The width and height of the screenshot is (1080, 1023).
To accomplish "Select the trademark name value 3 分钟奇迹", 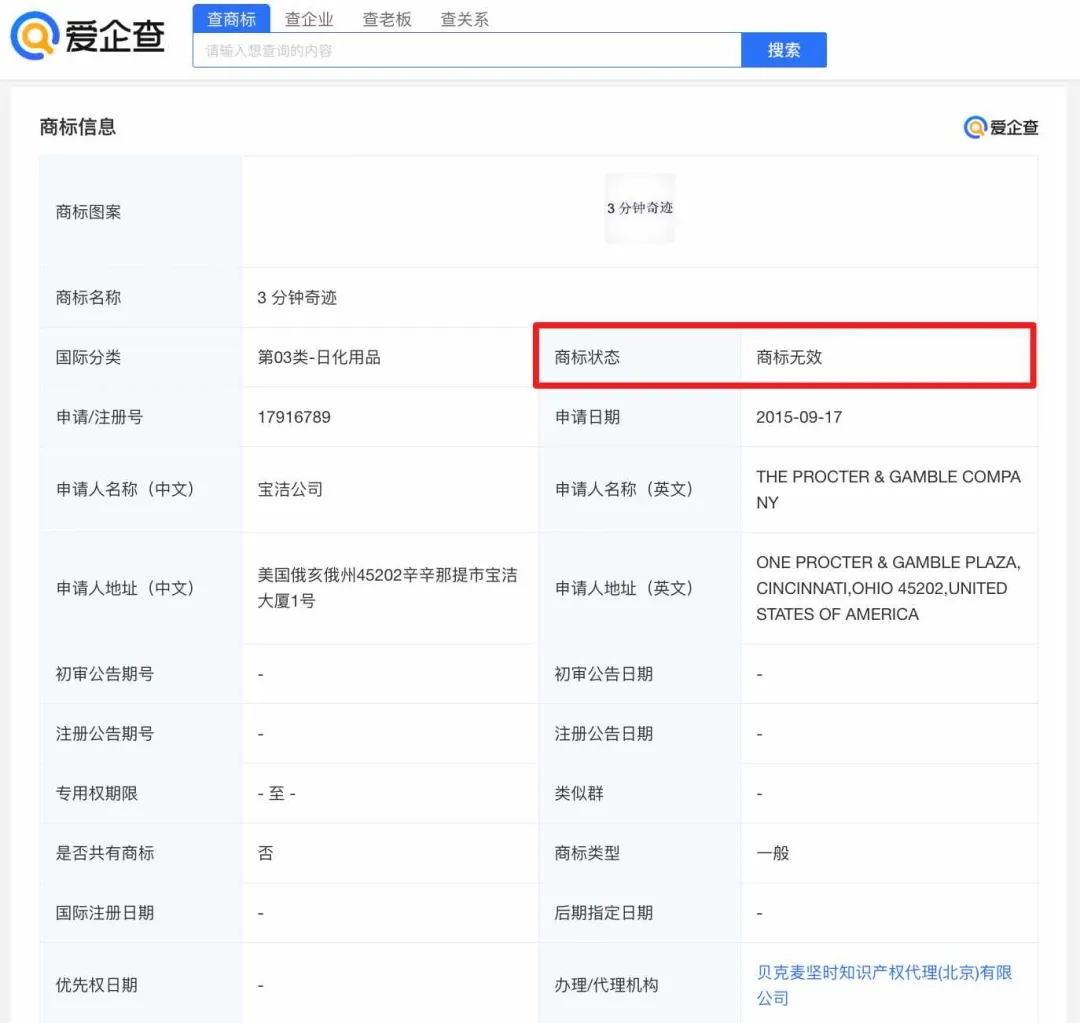I will point(297,298).
